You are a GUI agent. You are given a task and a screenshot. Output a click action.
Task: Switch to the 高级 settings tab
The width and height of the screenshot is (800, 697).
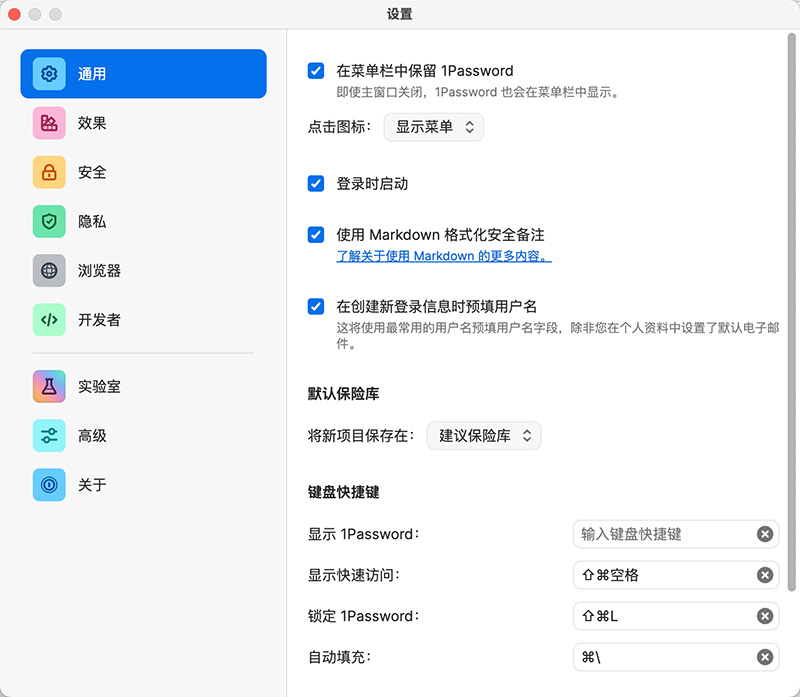pos(143,436)
